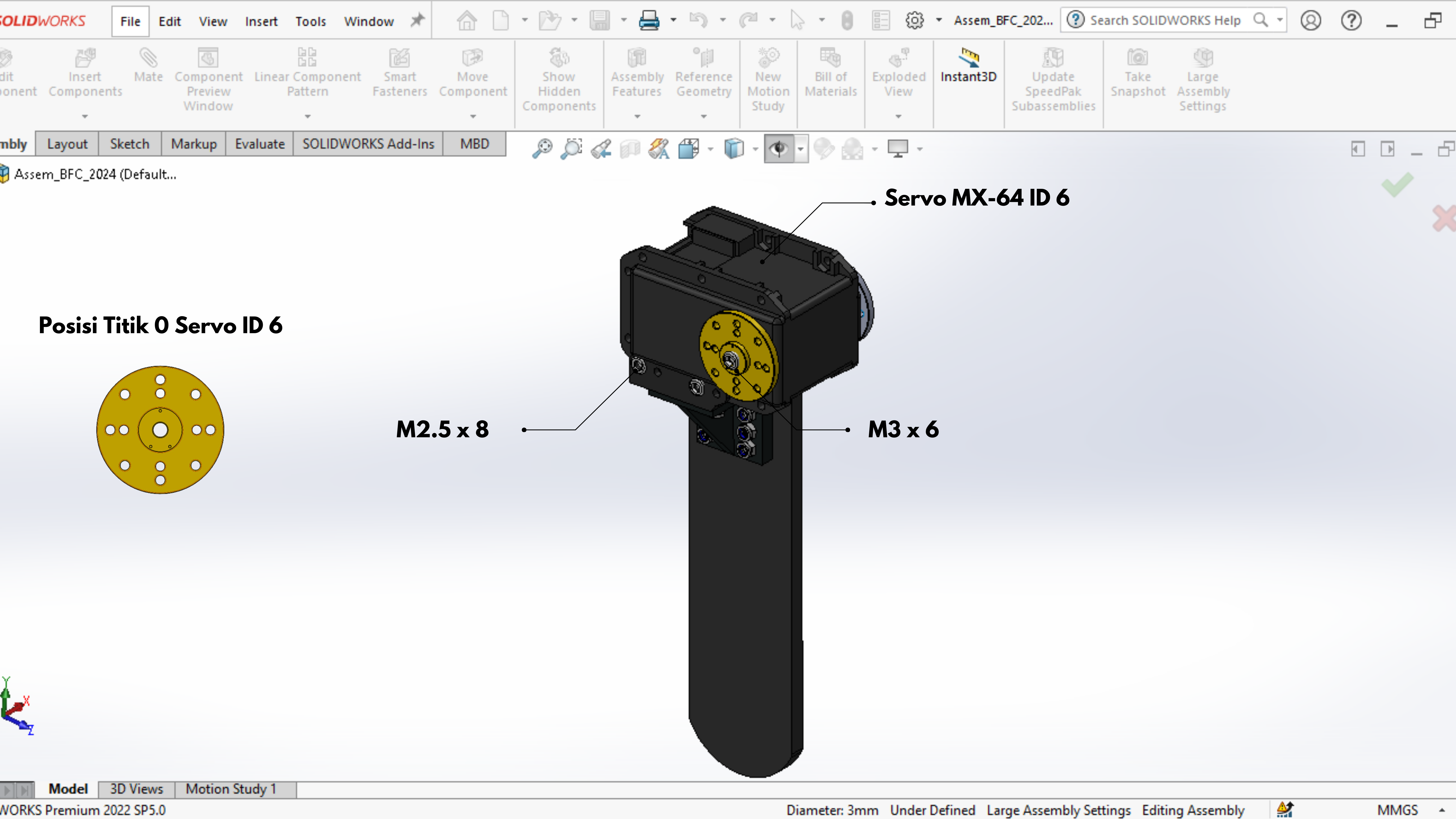
Task: Open Large Assembly Settings in status bar
Action: point(1059,810)
